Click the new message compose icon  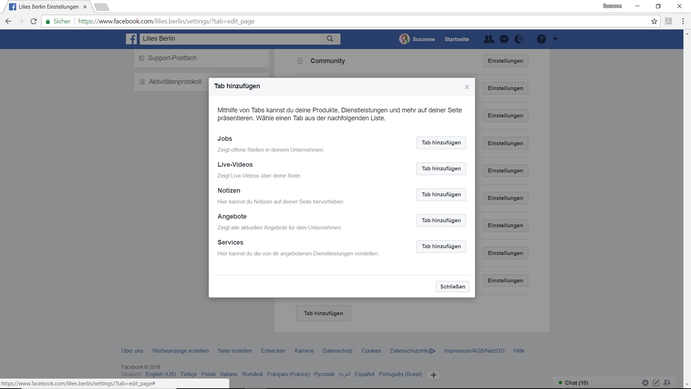coord(656,383)
